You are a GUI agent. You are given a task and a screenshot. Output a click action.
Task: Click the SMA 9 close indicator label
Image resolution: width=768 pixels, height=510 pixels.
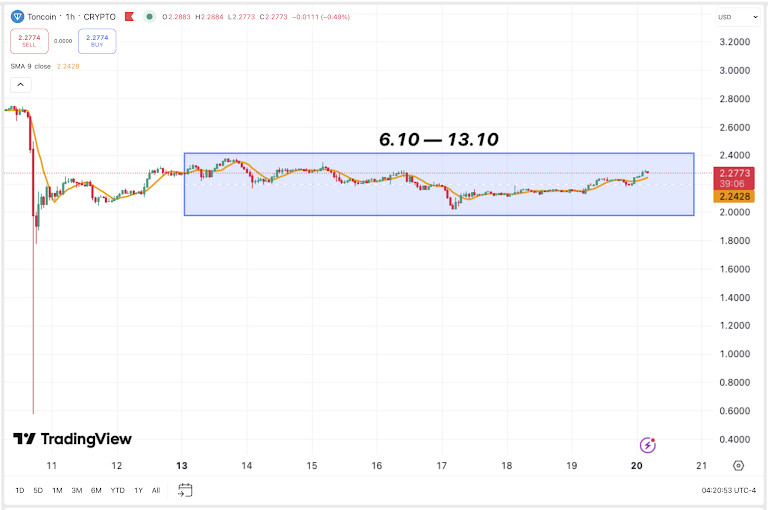(31, 66)
